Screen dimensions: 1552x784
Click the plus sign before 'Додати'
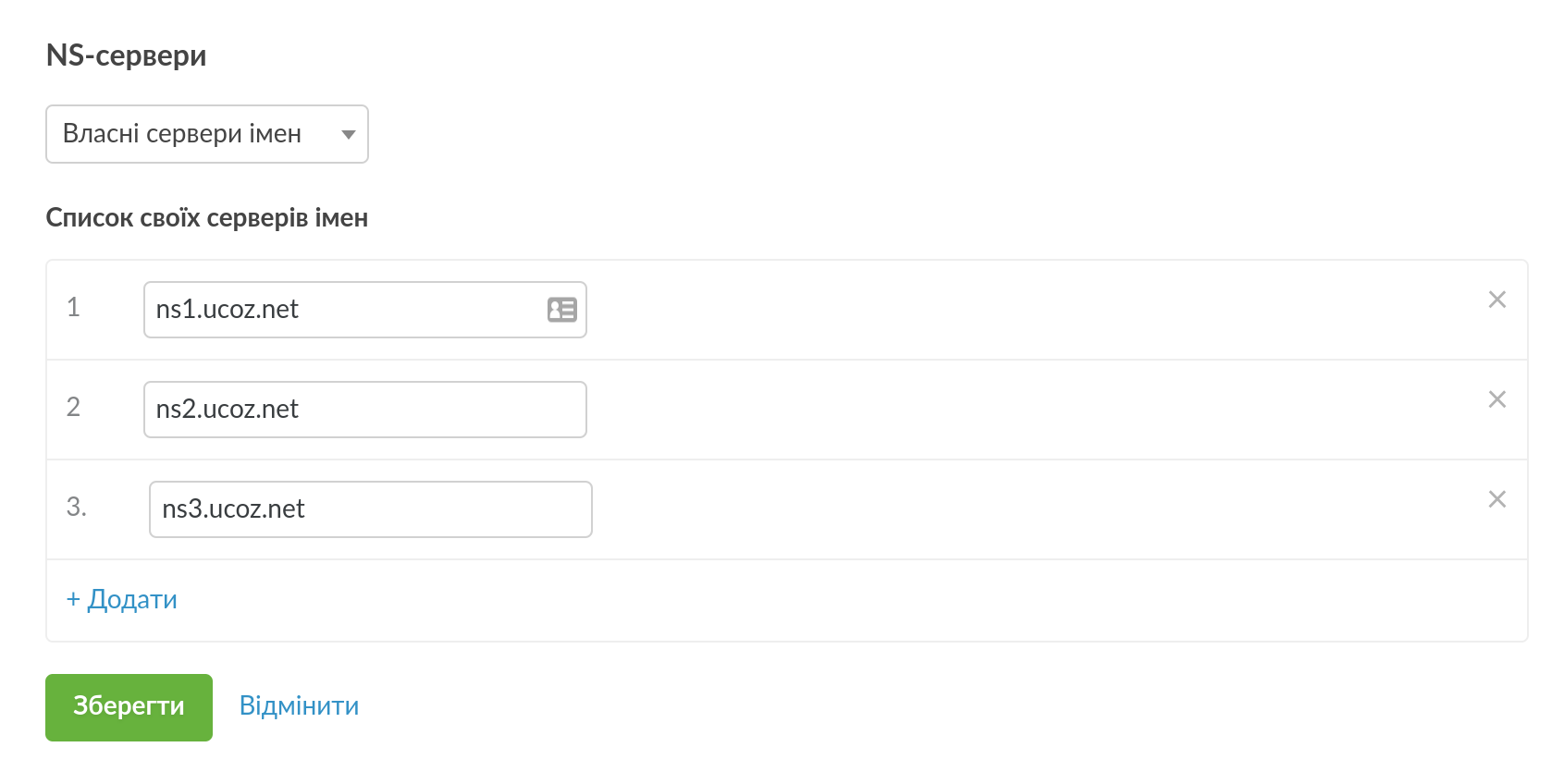(73, 600)
